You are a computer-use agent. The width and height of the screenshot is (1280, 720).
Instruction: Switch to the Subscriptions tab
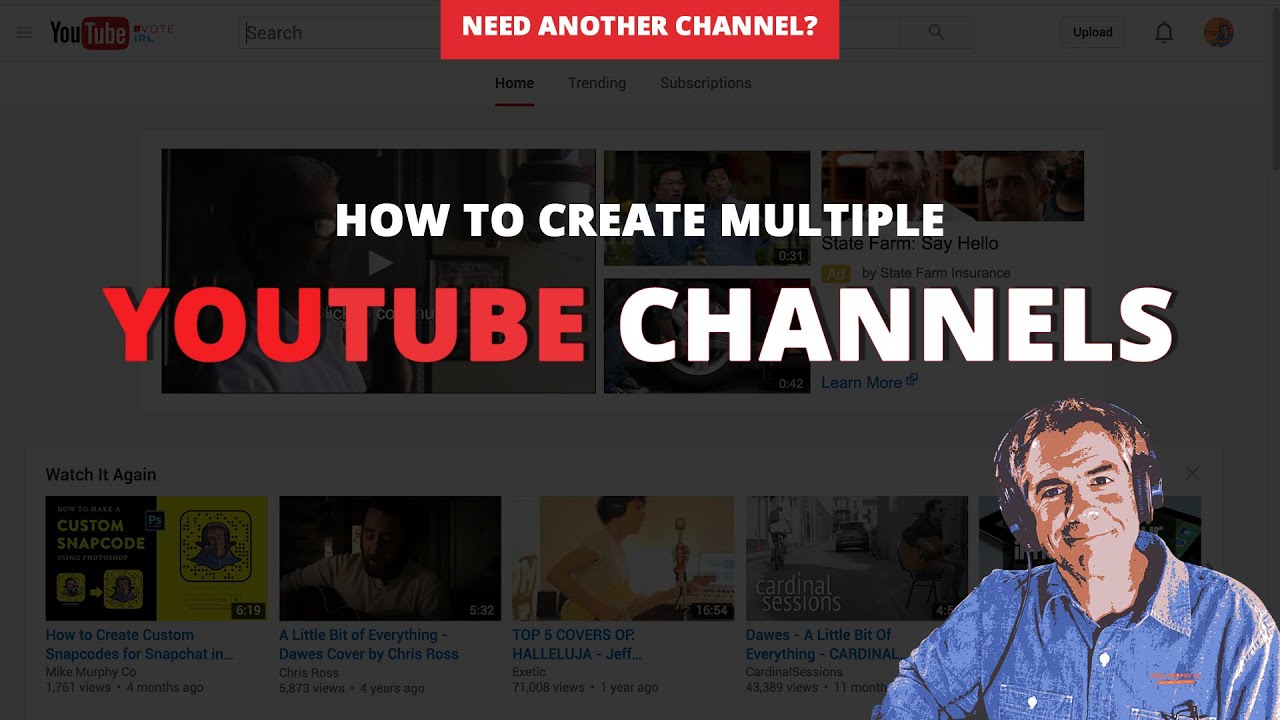click(706, 83)
